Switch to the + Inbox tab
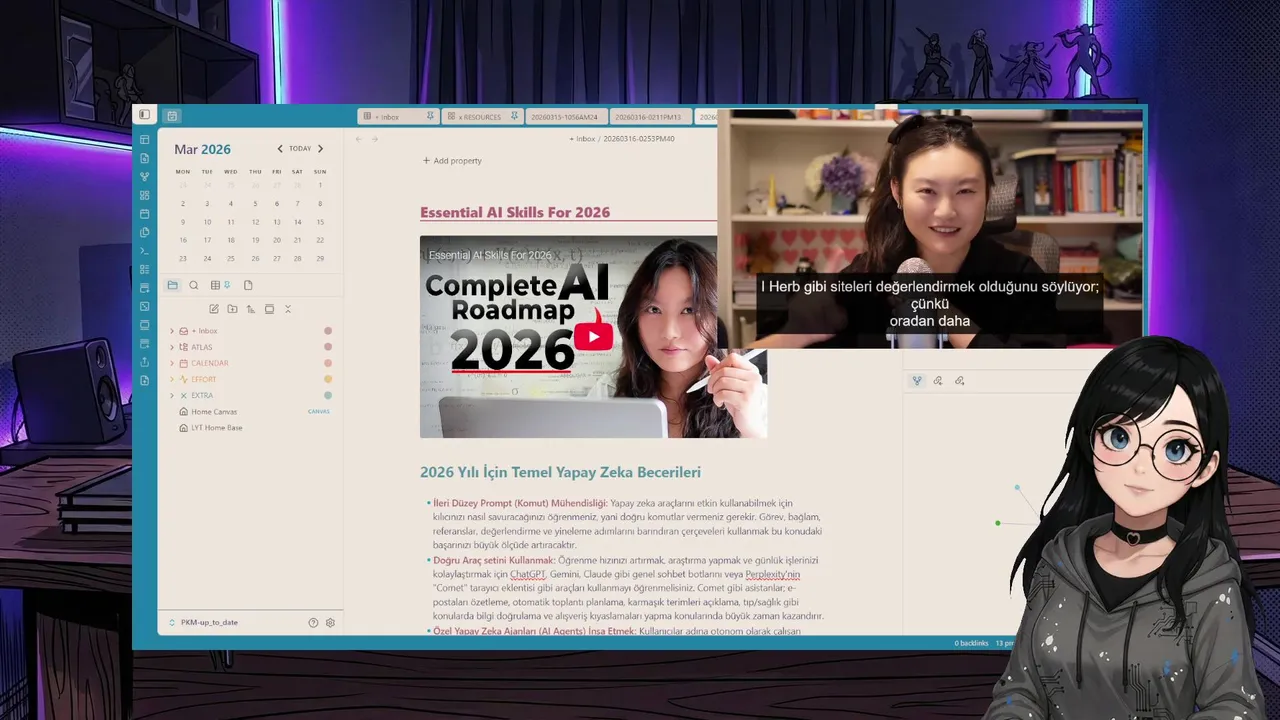Screen dimensions: 1280x720 point(397,116)
